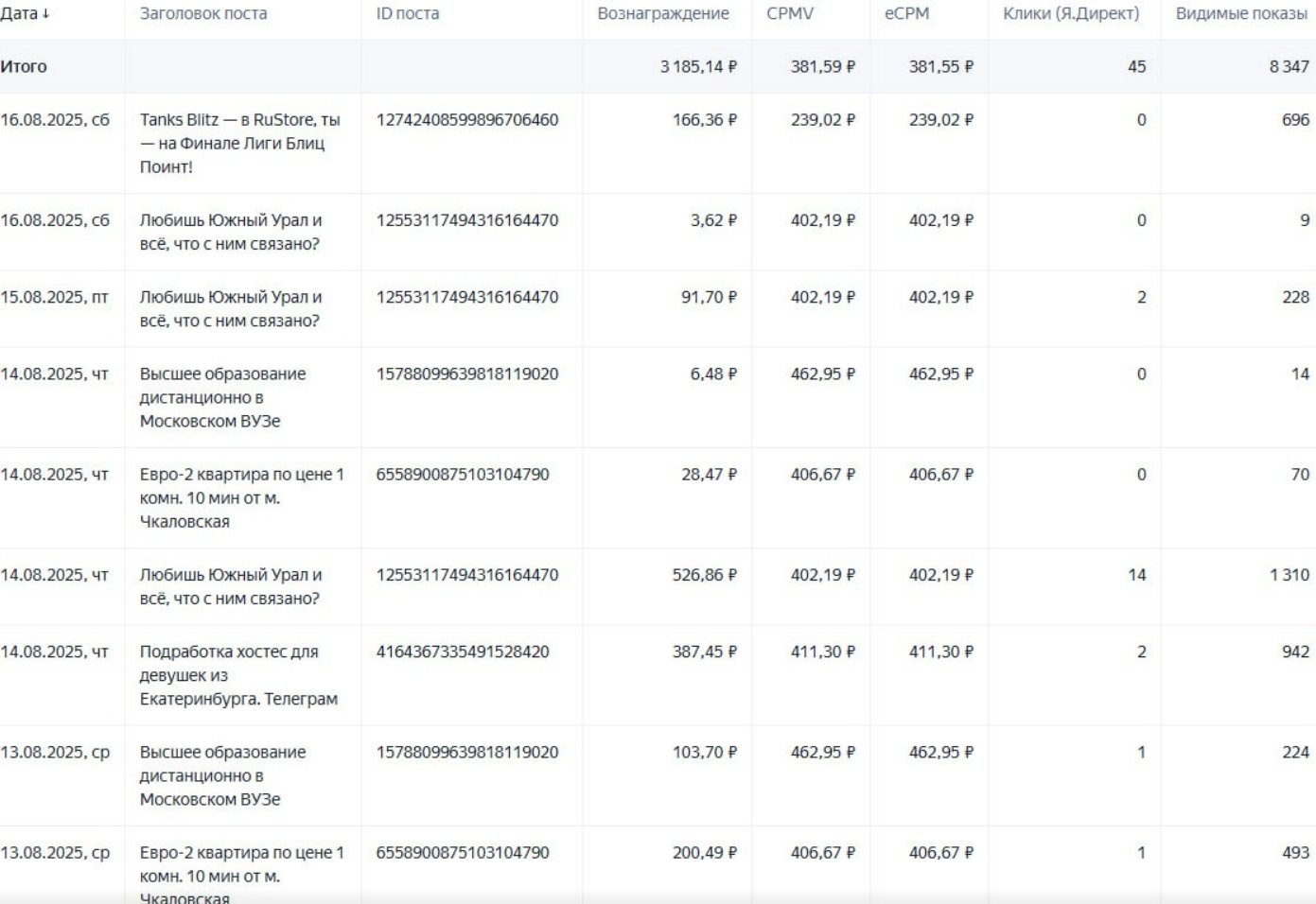Click the ID поста column header
The width and height of the screenshot is (1316, 904).
pos(408,14)
